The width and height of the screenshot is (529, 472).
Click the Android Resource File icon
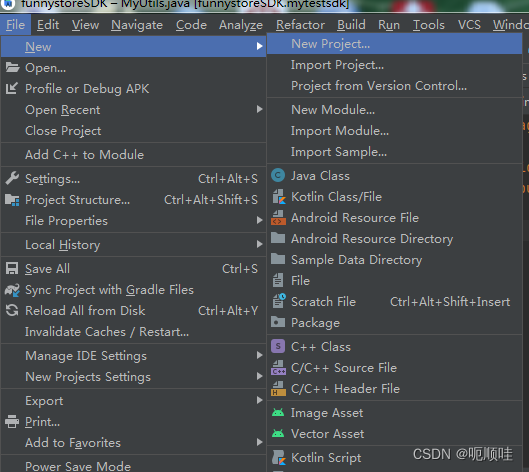pyautogui.click(x=278, y=218)
